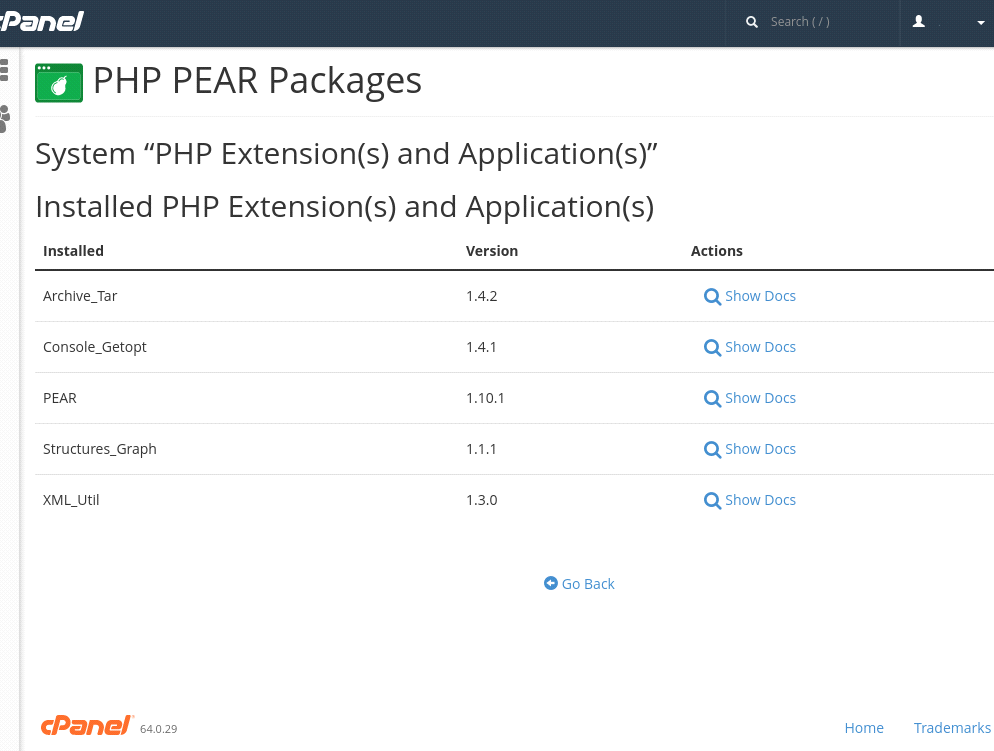994x751 pixels.
Task: Click the green PHP PEAR Packages icon
Action: [59, 82]
